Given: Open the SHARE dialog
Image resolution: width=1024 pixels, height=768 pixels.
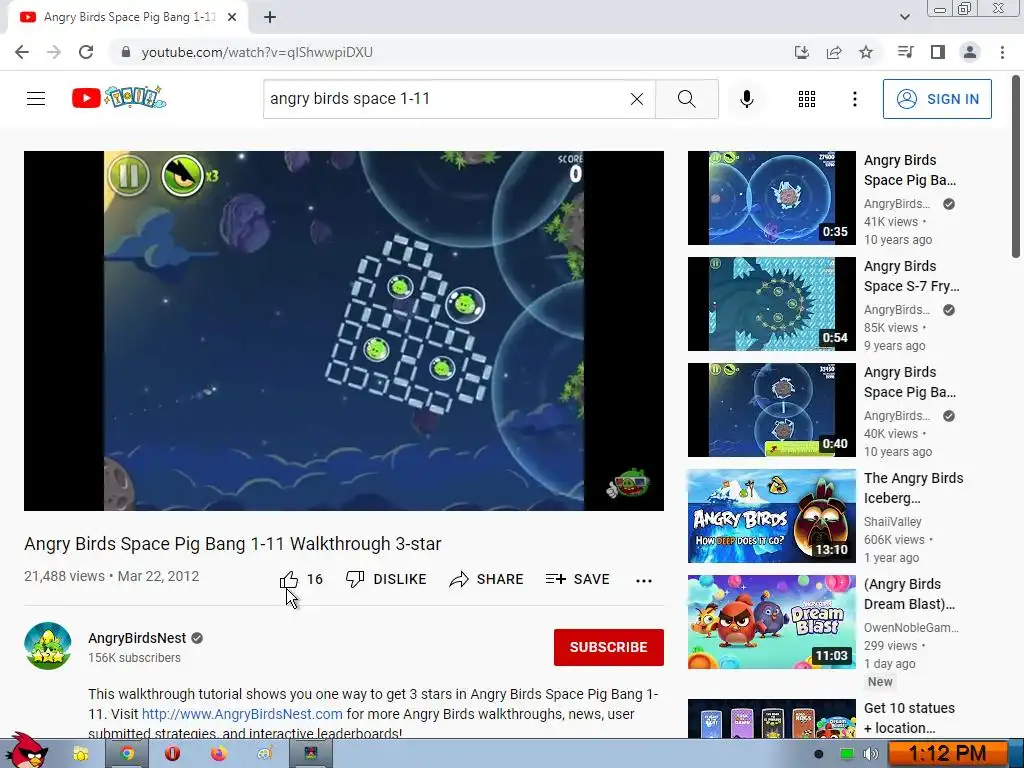Looking at the screenshot, I should 487,579.
